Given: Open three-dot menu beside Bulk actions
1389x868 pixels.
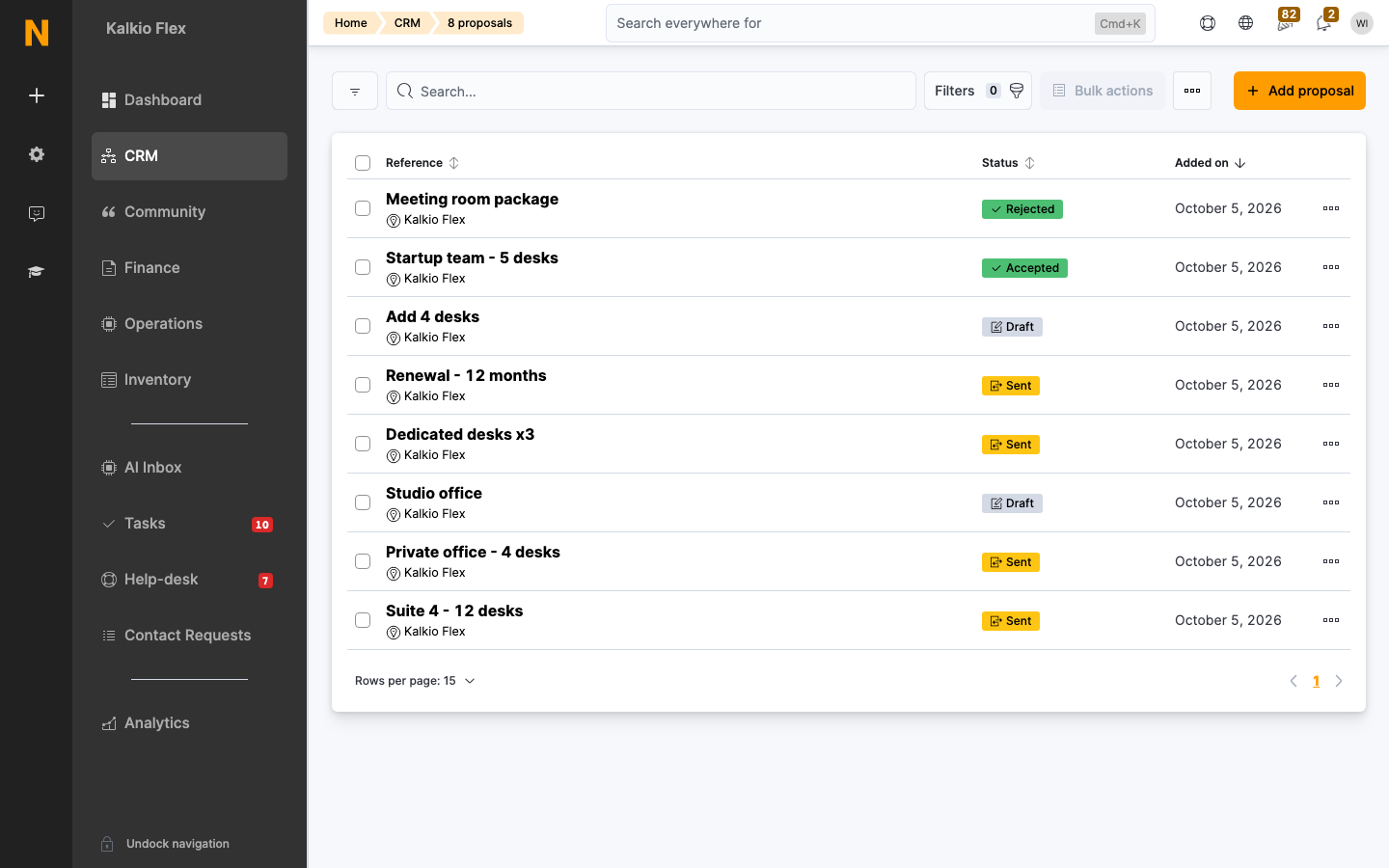Looking at the screenshot, I should coord(1192,91).
